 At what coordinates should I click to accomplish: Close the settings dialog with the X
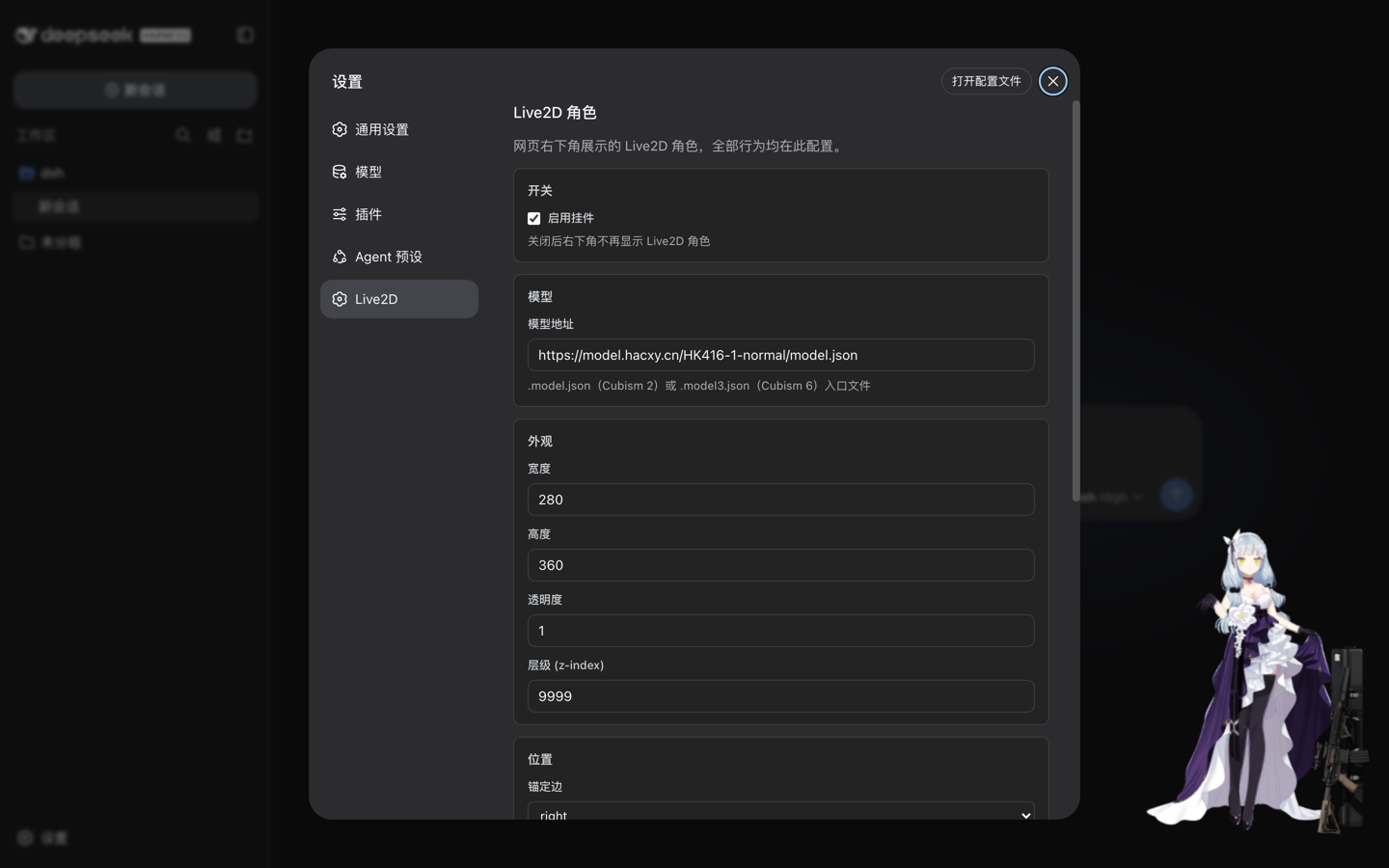point(1053,81)
